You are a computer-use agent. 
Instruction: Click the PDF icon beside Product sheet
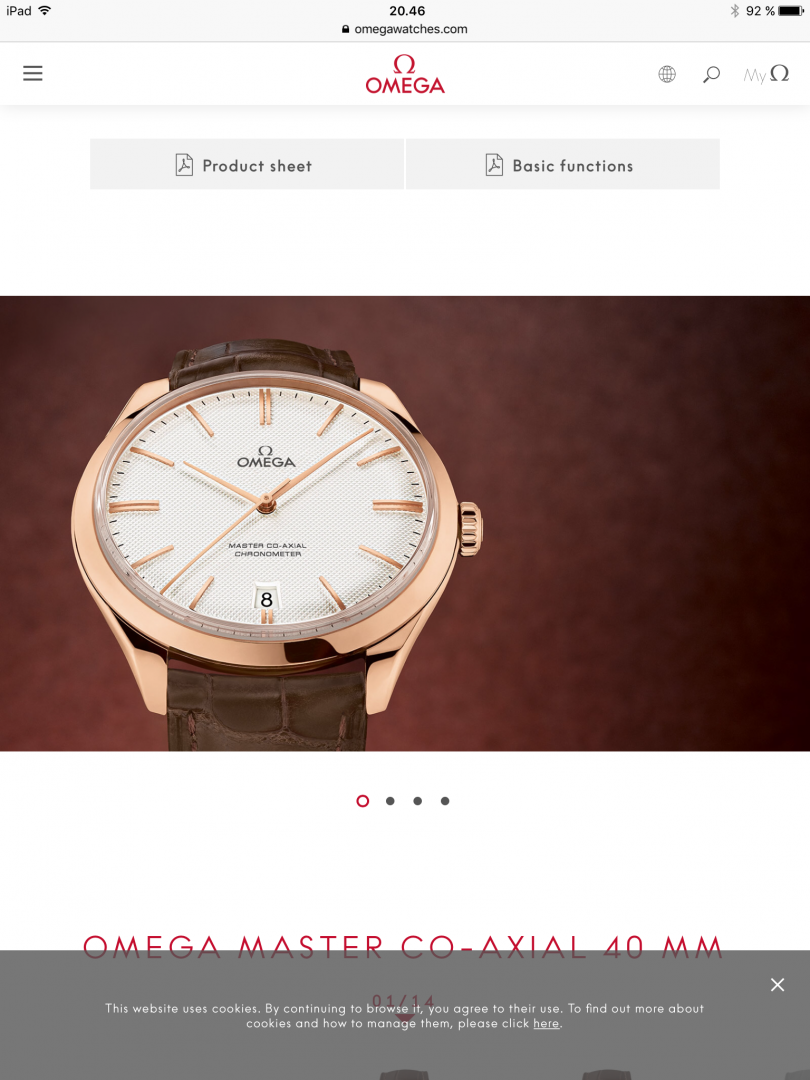(x=184, y=165)
